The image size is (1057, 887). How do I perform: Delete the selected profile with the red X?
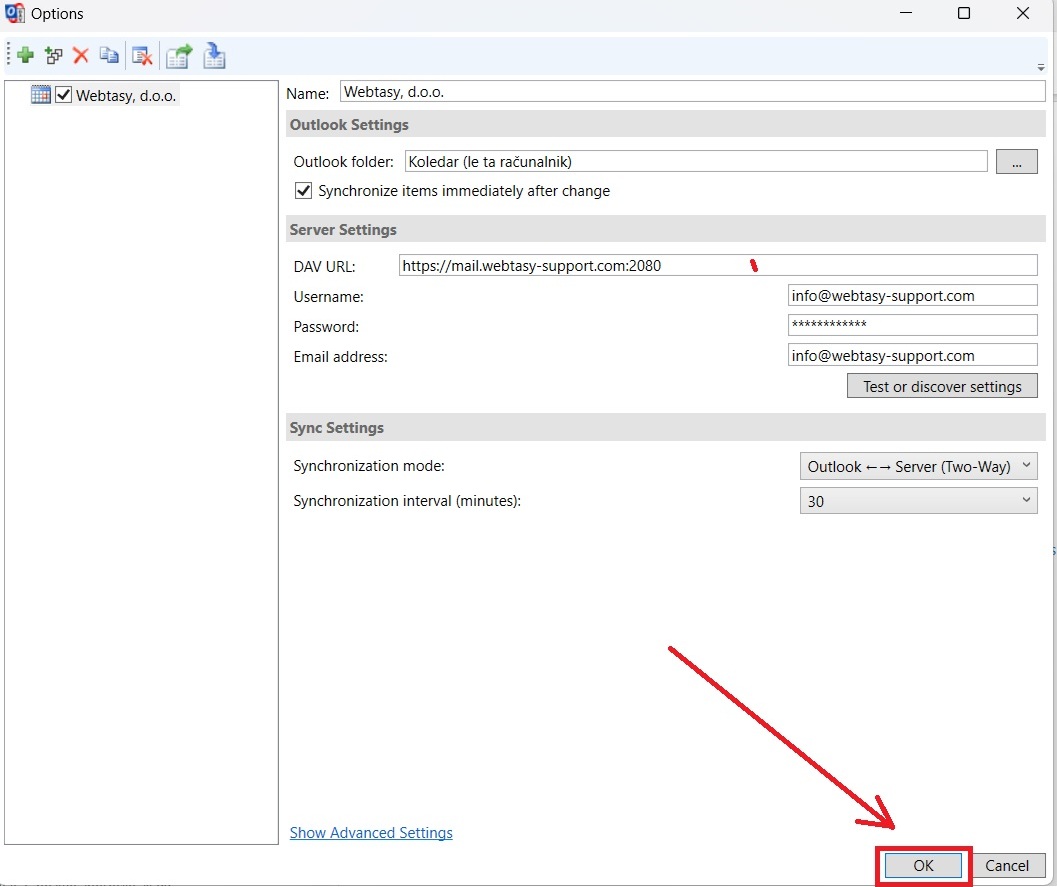[81, 56]
